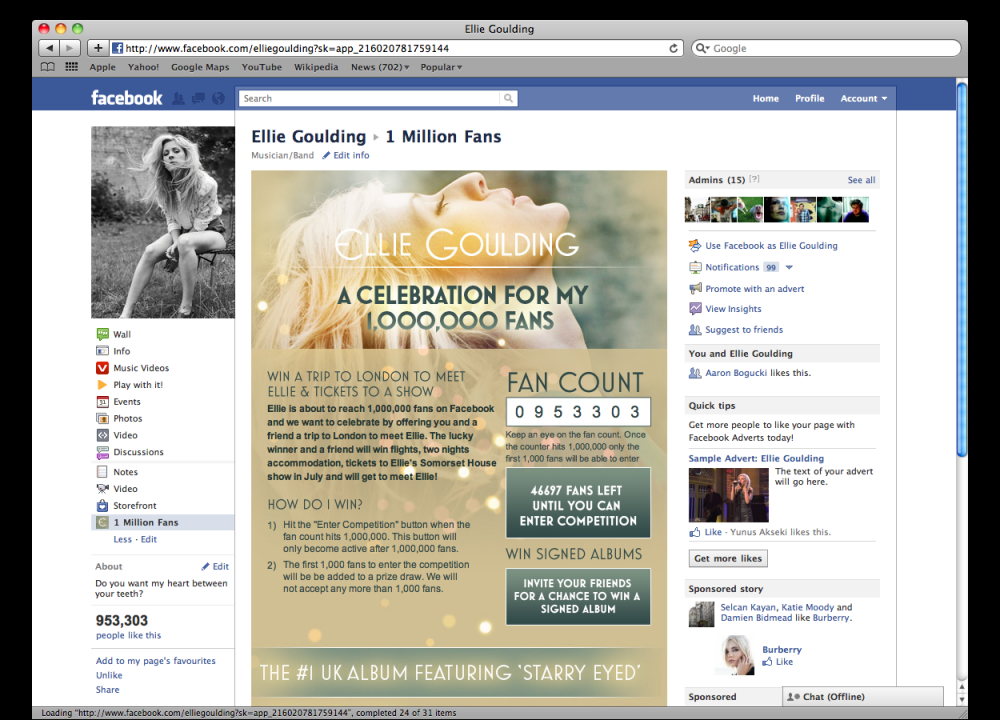Open the Chat (Offline) bar
Viewport: 1000px width, 720px height.
point(862,696)
